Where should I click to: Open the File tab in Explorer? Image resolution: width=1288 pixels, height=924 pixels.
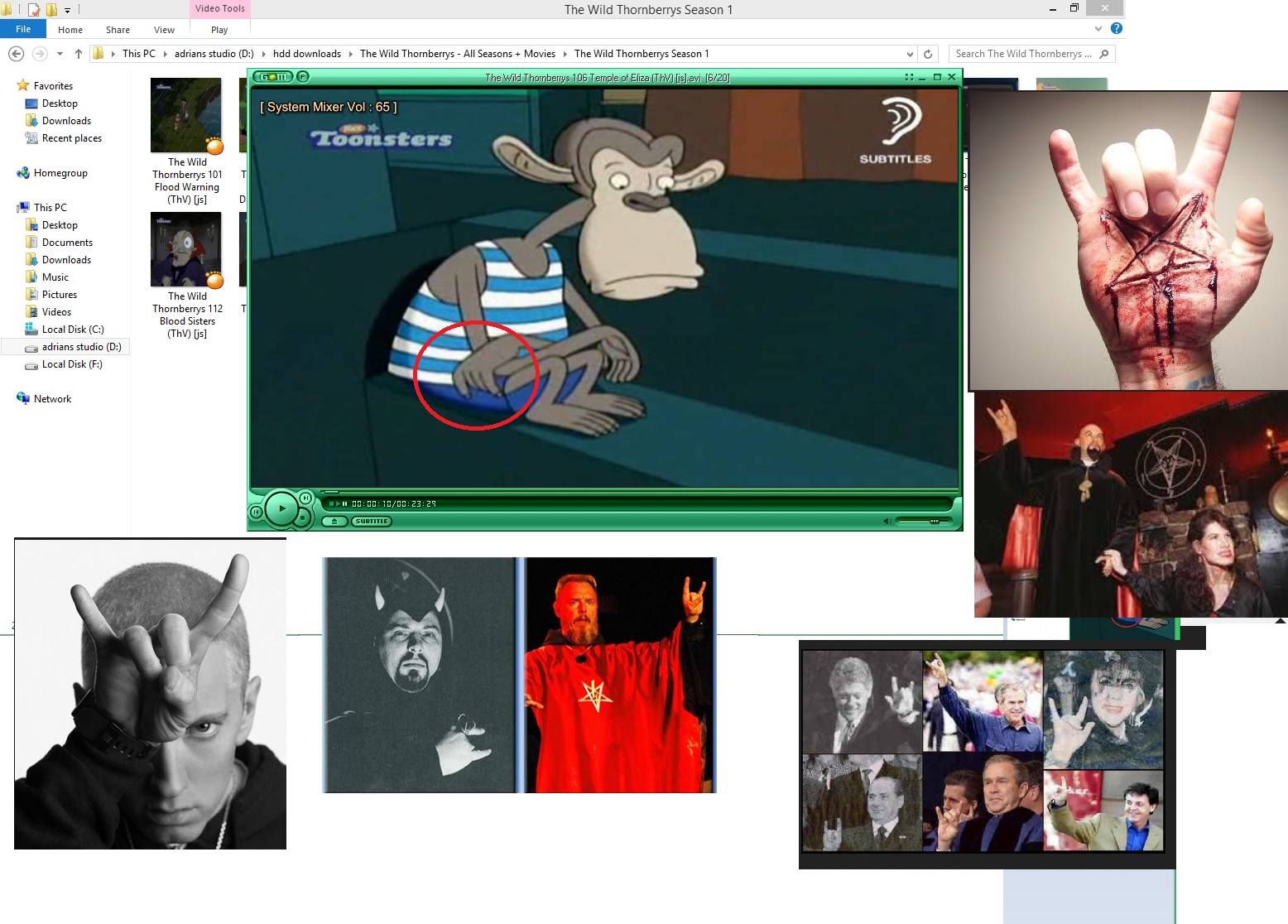tap(23, 29)
